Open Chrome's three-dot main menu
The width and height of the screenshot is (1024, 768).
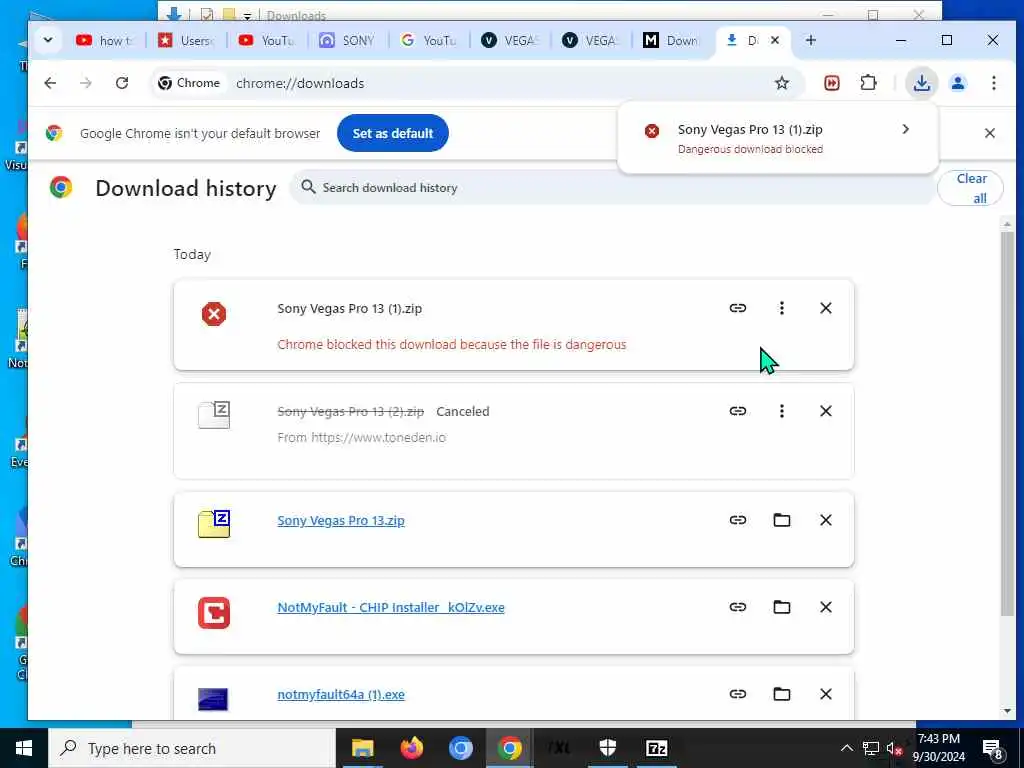(x=993, y=83)
